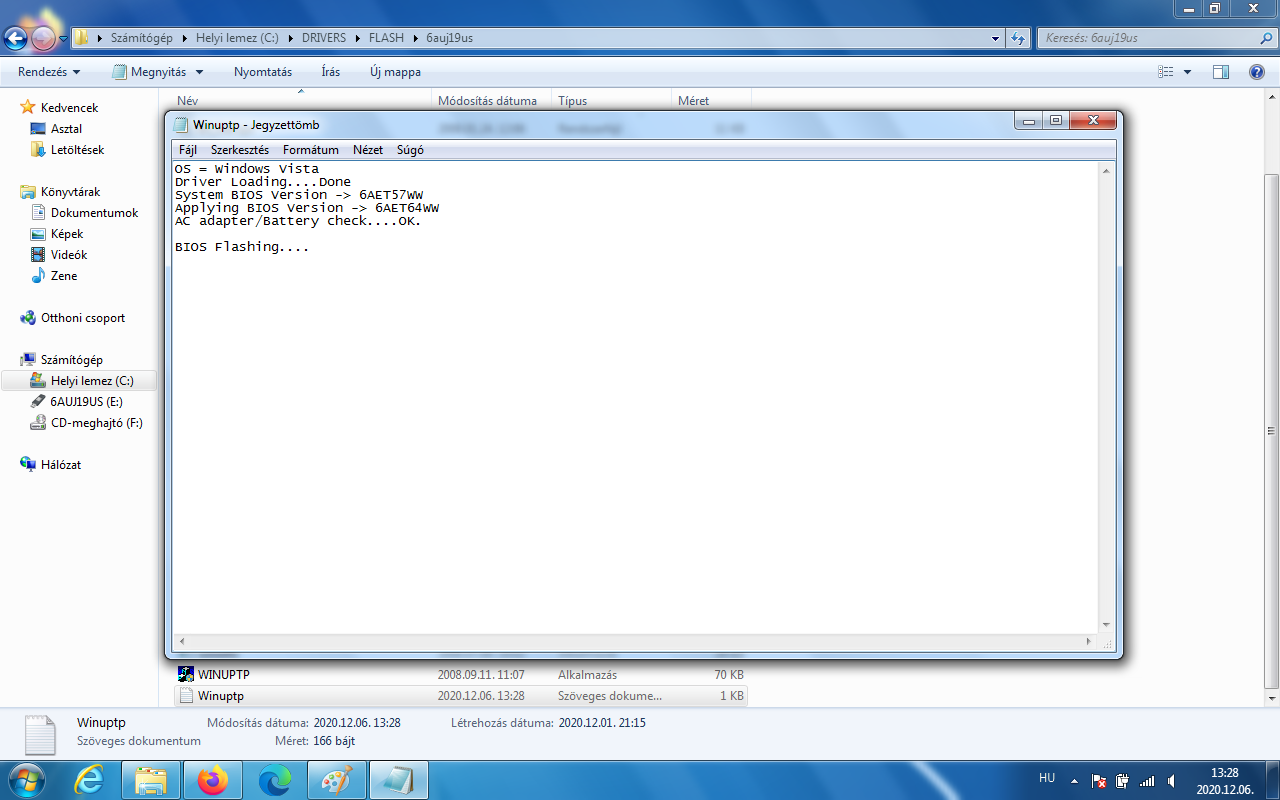Click the Notepad horizontal scrollbar right arrow

(1091, 640)
